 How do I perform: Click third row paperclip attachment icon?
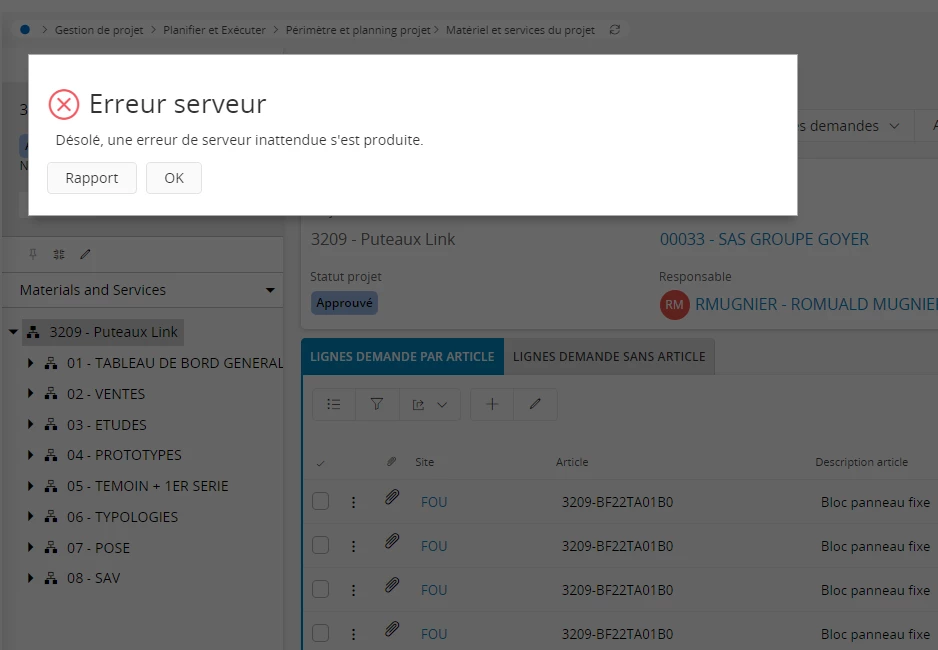392,585
